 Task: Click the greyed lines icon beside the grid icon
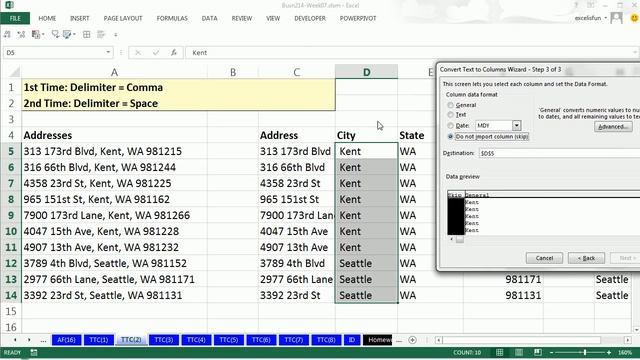coord(101,35)
